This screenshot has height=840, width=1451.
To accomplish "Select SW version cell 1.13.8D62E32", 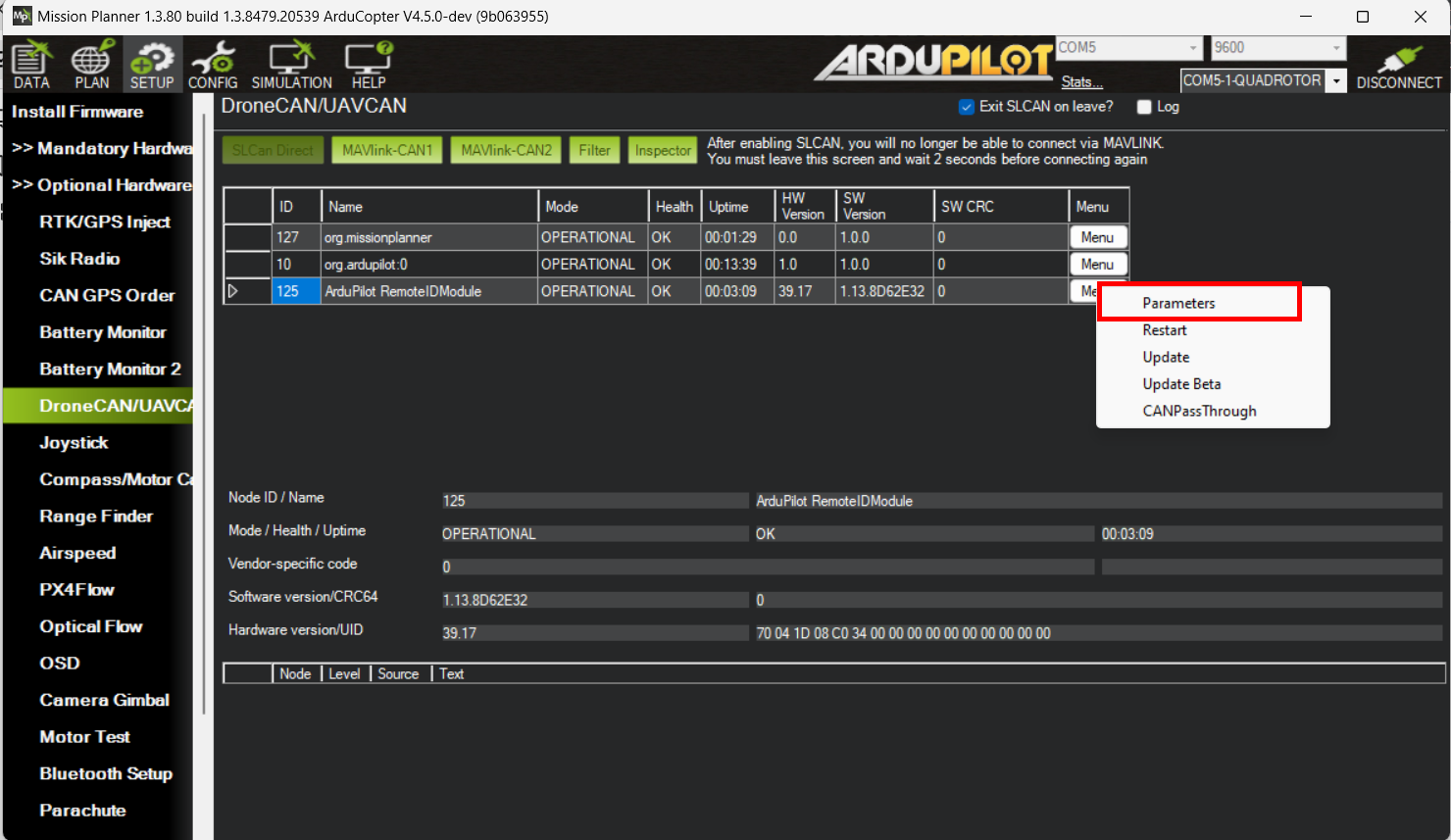I will (x=884, y=291).
